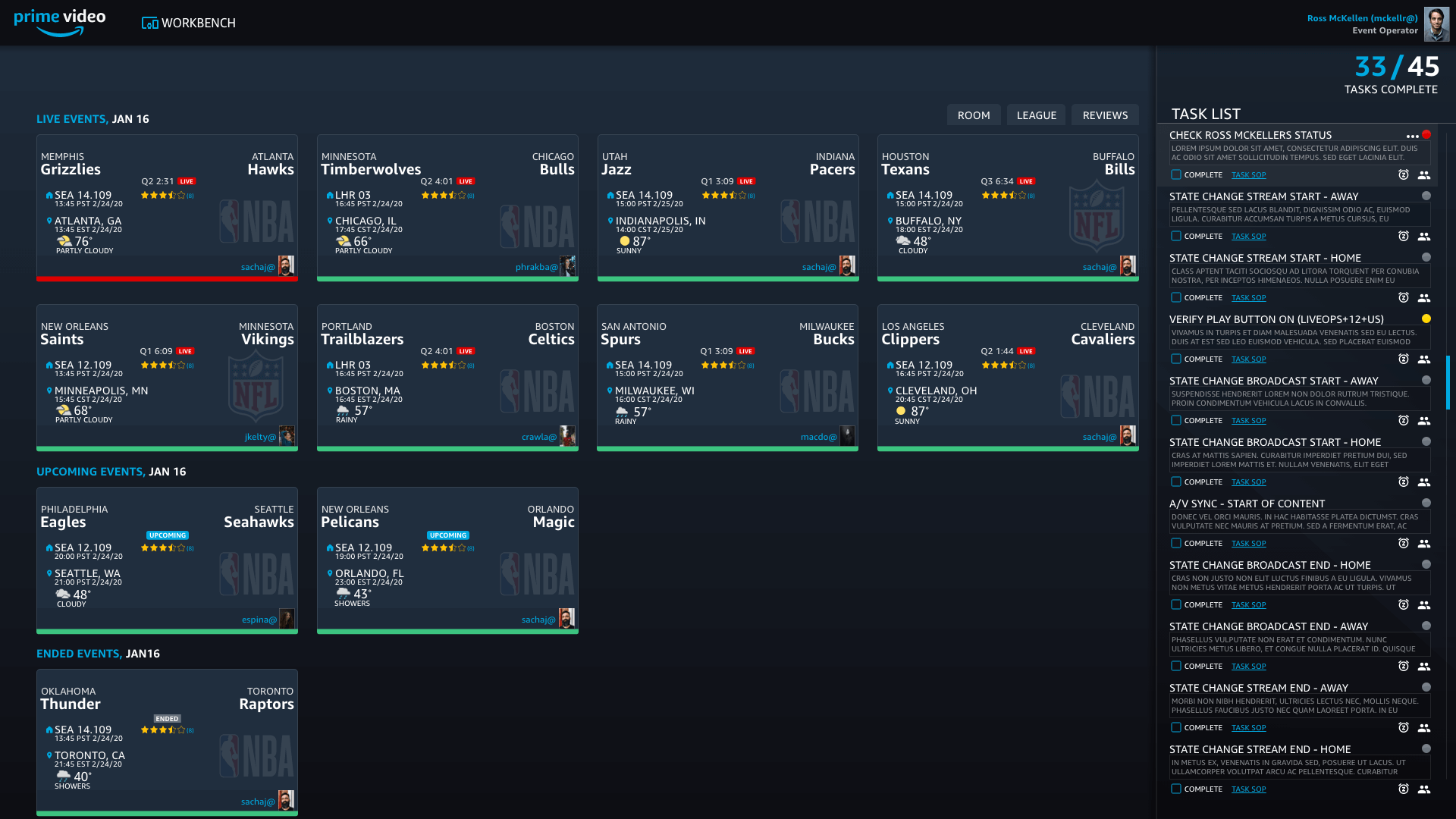Set alarm for Check Ross McKellers Status task

[x=1404, y=175]
